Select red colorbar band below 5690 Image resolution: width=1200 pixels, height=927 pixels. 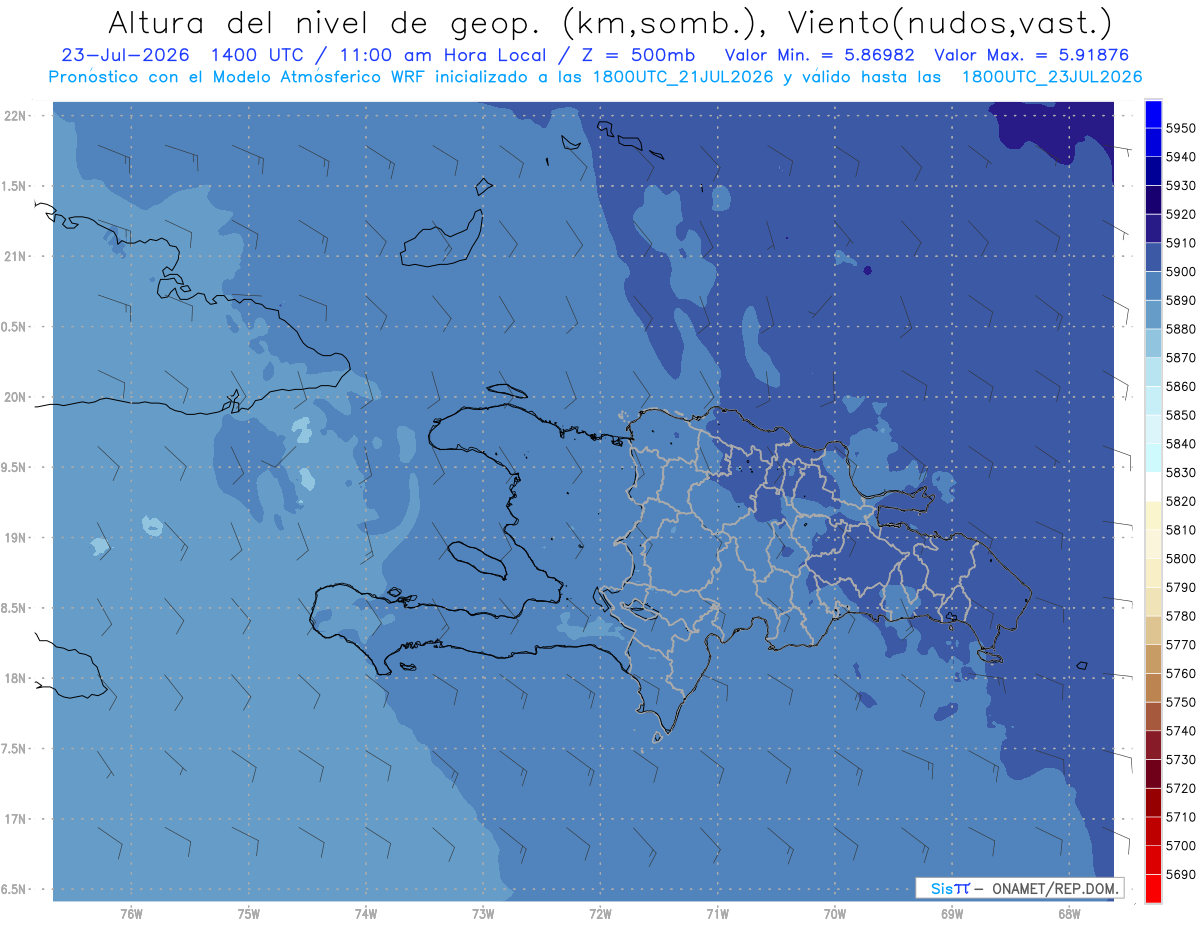pos(1153,889)
